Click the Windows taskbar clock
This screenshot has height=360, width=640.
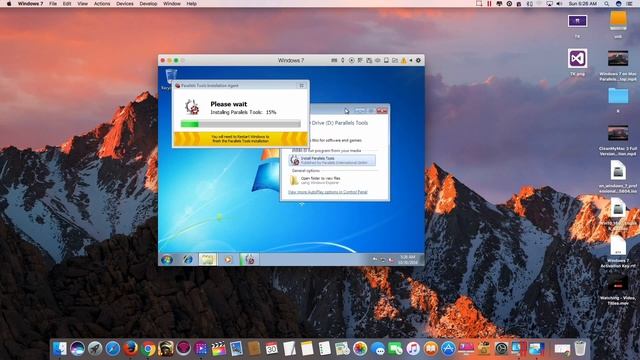[x=407, y=260]
